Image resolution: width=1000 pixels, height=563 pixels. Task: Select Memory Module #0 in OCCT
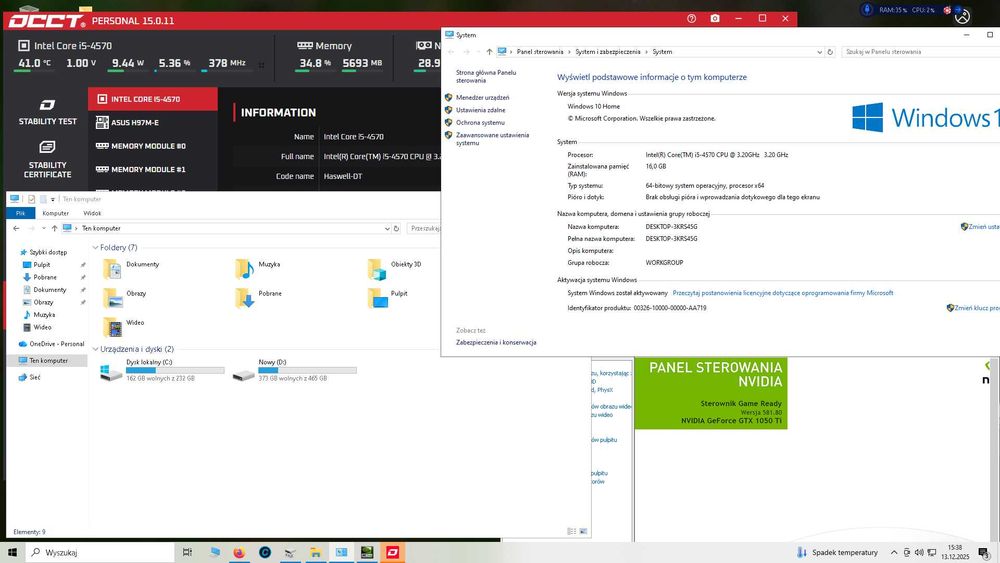coord(153,146)
